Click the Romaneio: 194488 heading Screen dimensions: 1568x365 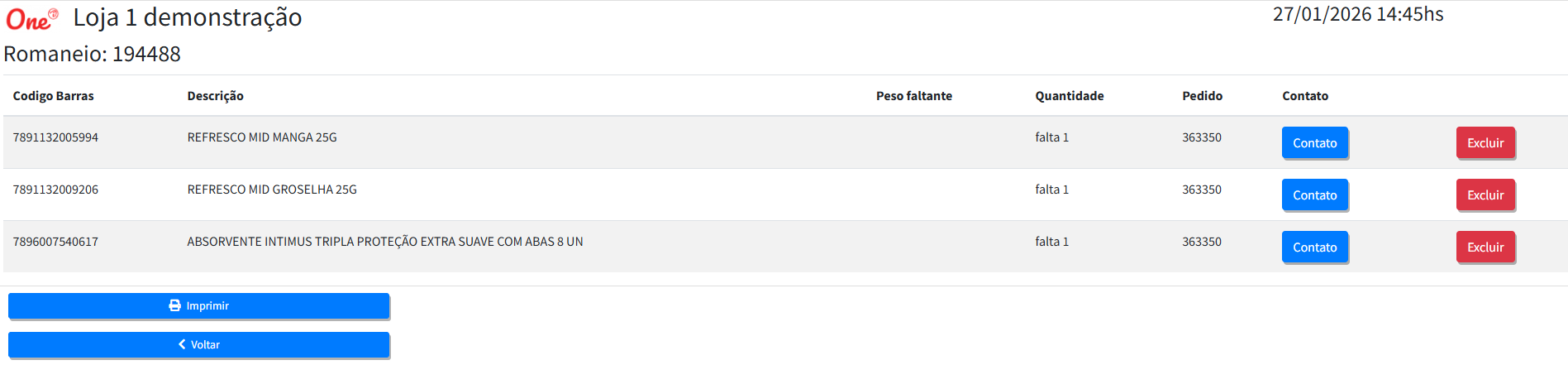point(92,54)
